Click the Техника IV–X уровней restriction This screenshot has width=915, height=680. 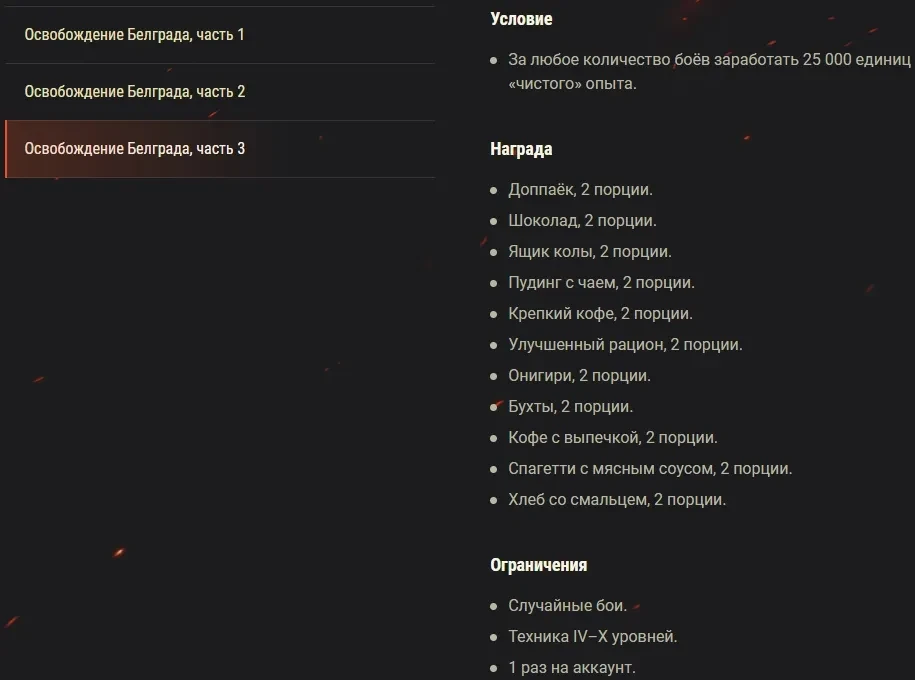pyautogui.click(x=593, y=636)
